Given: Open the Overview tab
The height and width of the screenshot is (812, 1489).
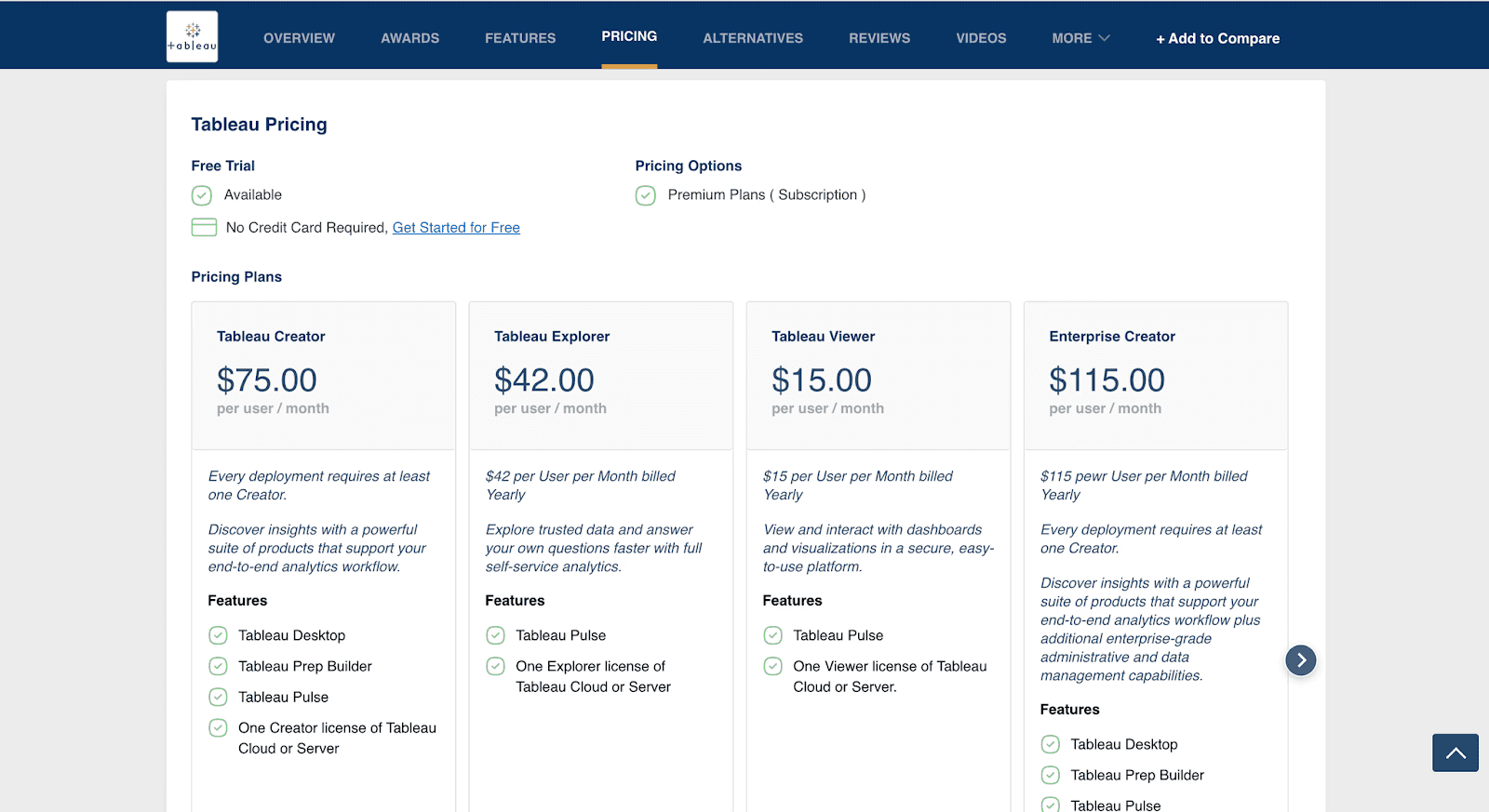Looking at the screenshot, I should (299, 38).
